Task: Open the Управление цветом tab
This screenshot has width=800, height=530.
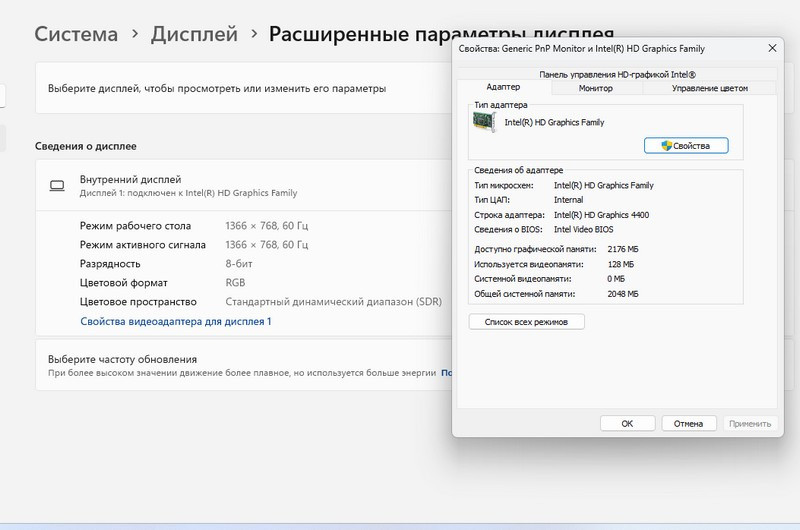Action: (710, 88)
